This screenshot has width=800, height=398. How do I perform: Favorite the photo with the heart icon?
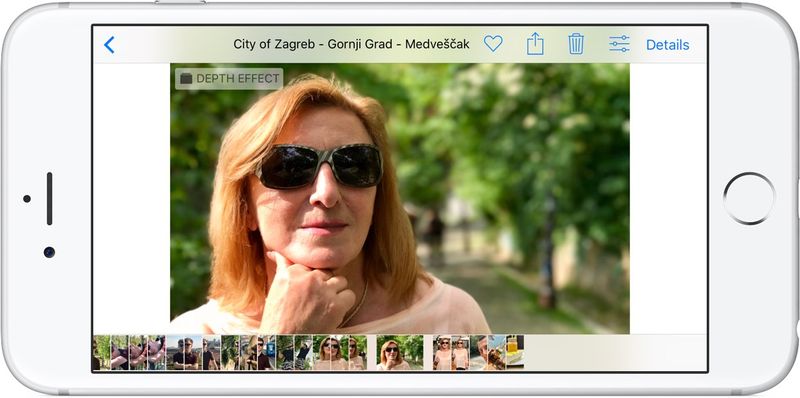pyautogui.click(x=493, y=44)
